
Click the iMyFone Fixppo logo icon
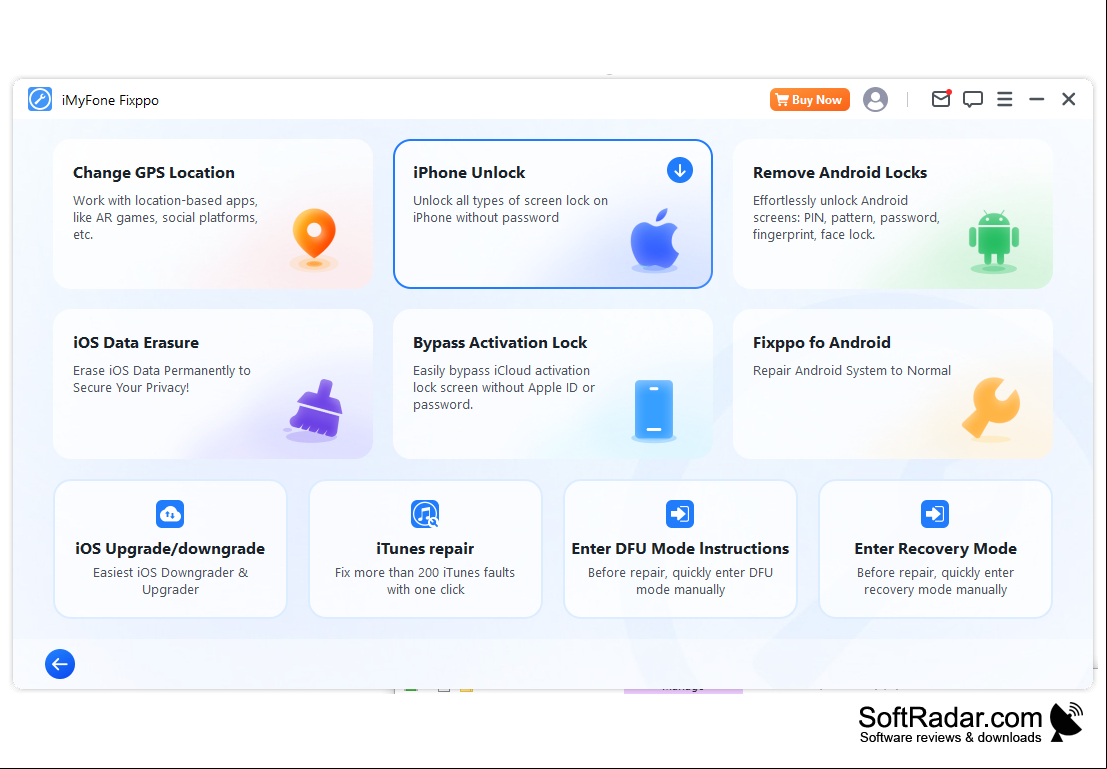click(40, 100)
